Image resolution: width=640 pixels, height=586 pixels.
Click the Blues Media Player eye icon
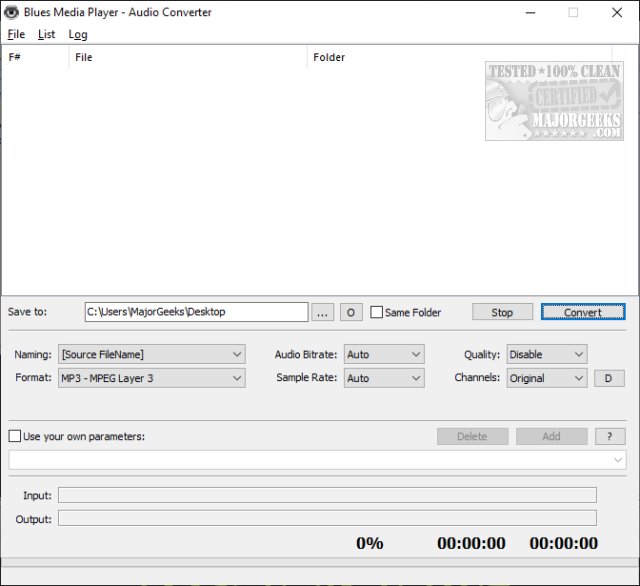click(11, 12)
